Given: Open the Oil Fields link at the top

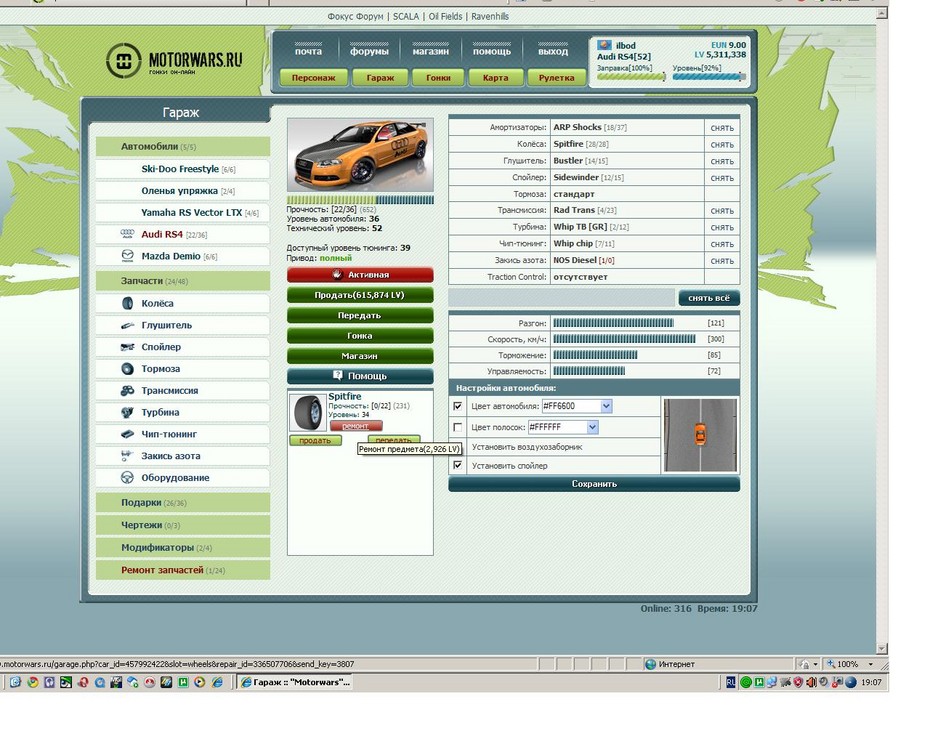Looking at the screenshot, I should [445, 17].
